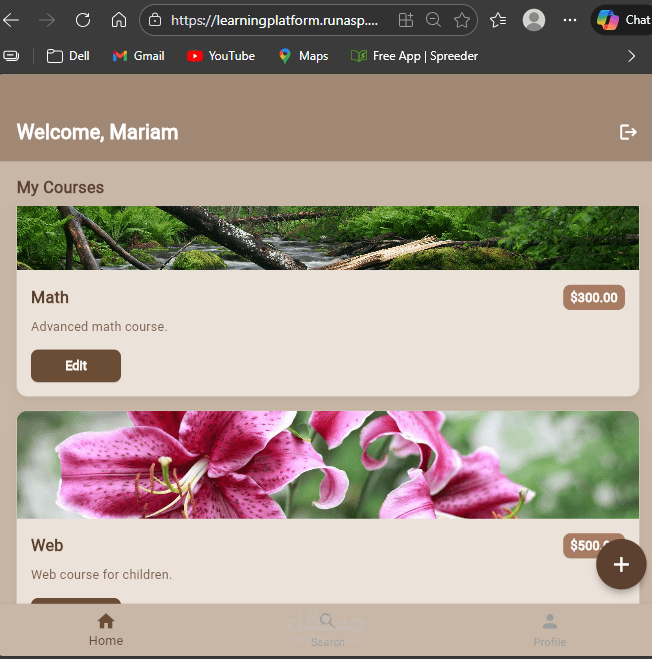Open the Free App | Spreeder bookmark
This screenshot has height=659, width=652.
pyautogui.click(x=414, y=56)
